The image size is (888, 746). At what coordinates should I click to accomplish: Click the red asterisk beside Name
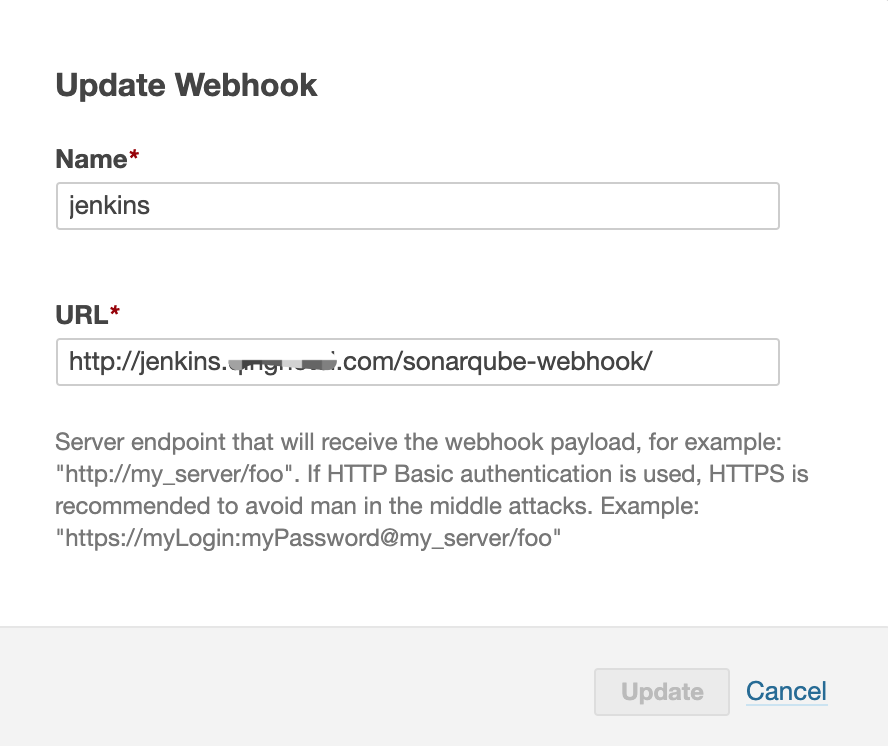pos(134,157)
